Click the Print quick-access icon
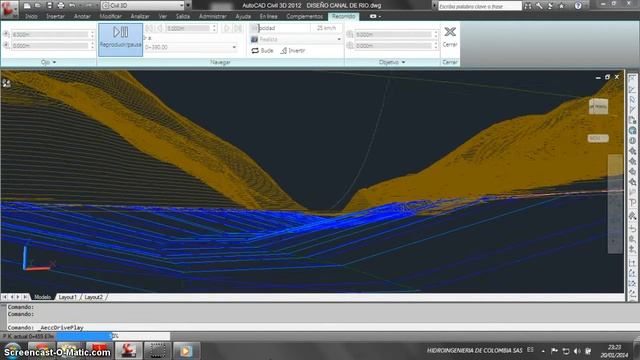This screenshot has width=640, height=360. pyautogui.click(x=61, y=6)
